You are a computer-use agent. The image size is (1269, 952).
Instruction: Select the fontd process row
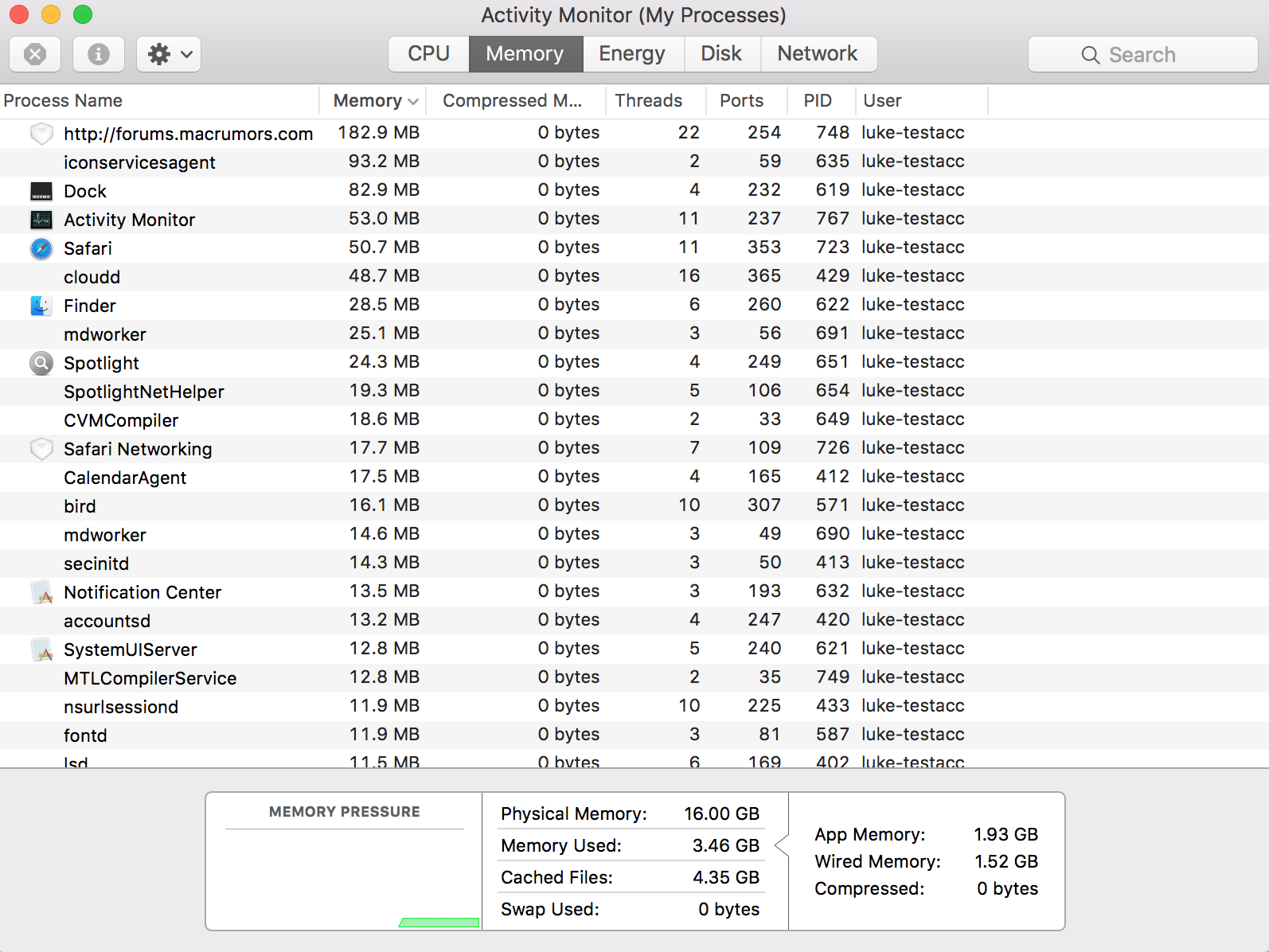tap(634, 735)
